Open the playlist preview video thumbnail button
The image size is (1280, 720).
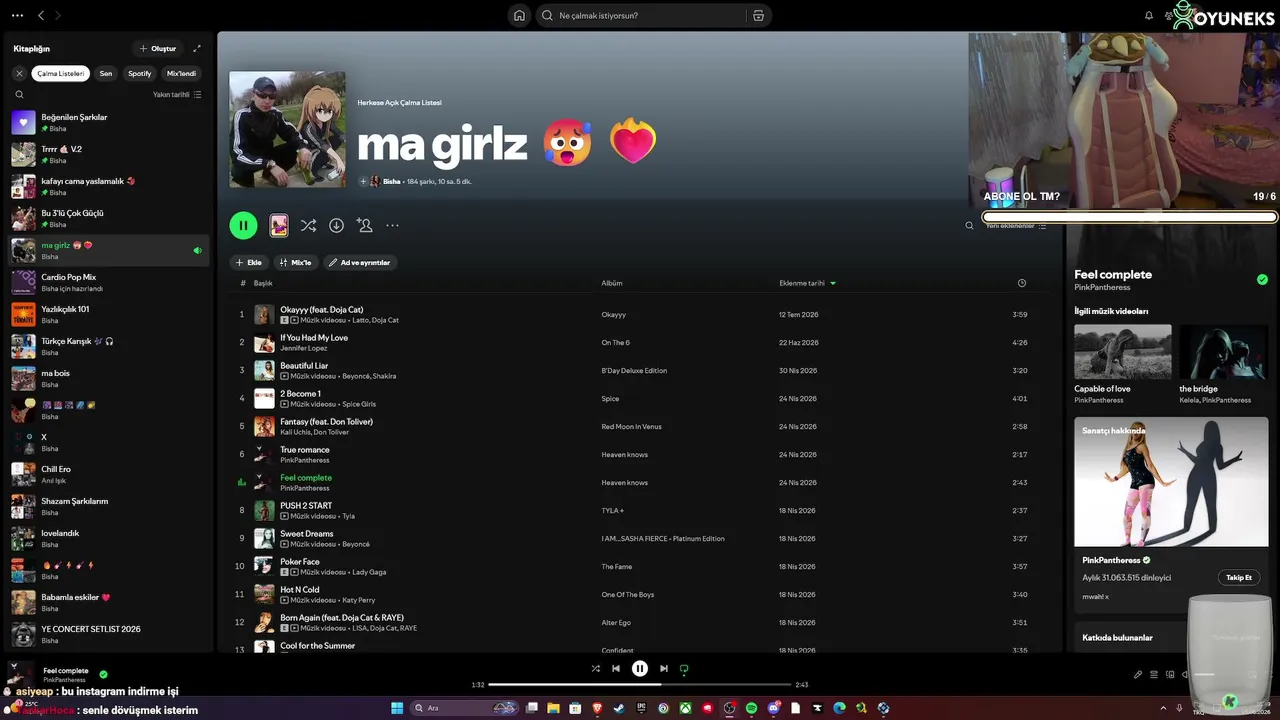279,226
